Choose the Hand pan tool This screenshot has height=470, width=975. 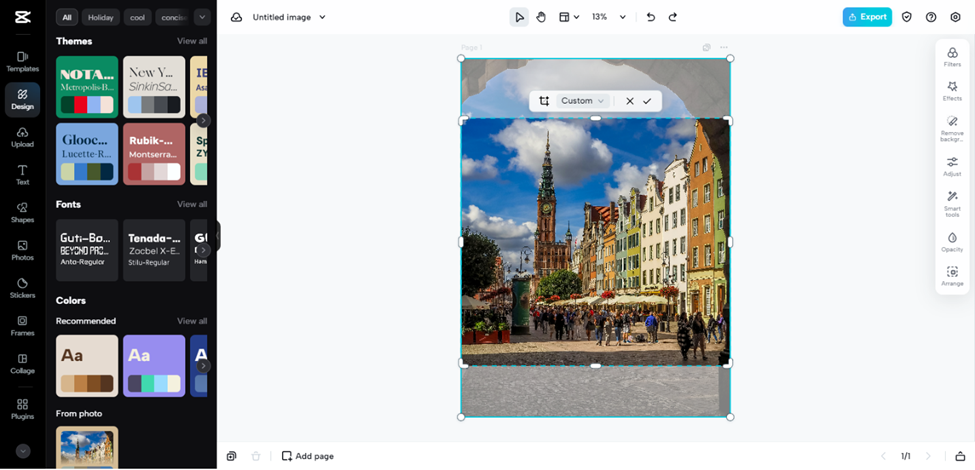541,17
